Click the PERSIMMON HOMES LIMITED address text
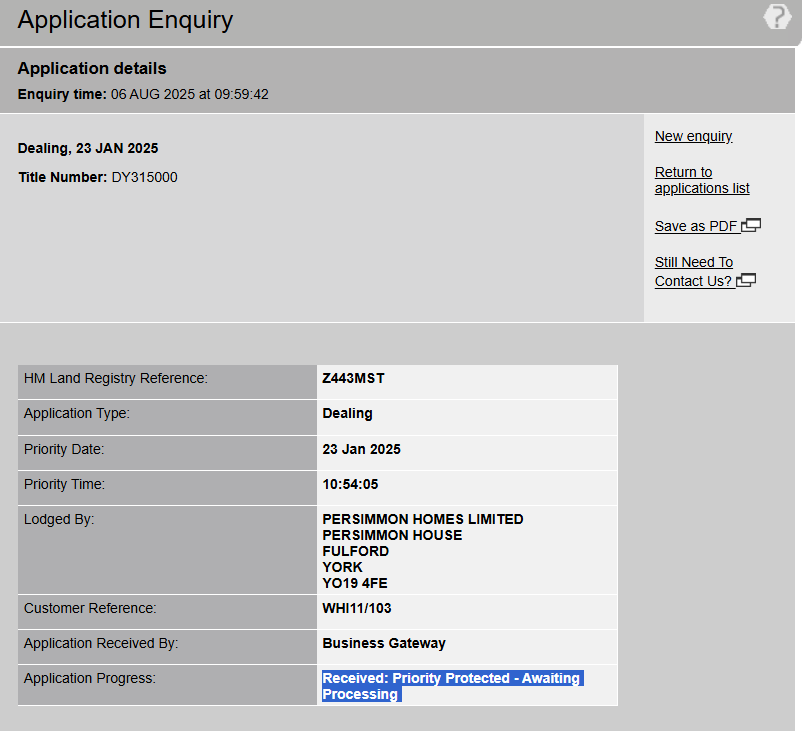 422,519
